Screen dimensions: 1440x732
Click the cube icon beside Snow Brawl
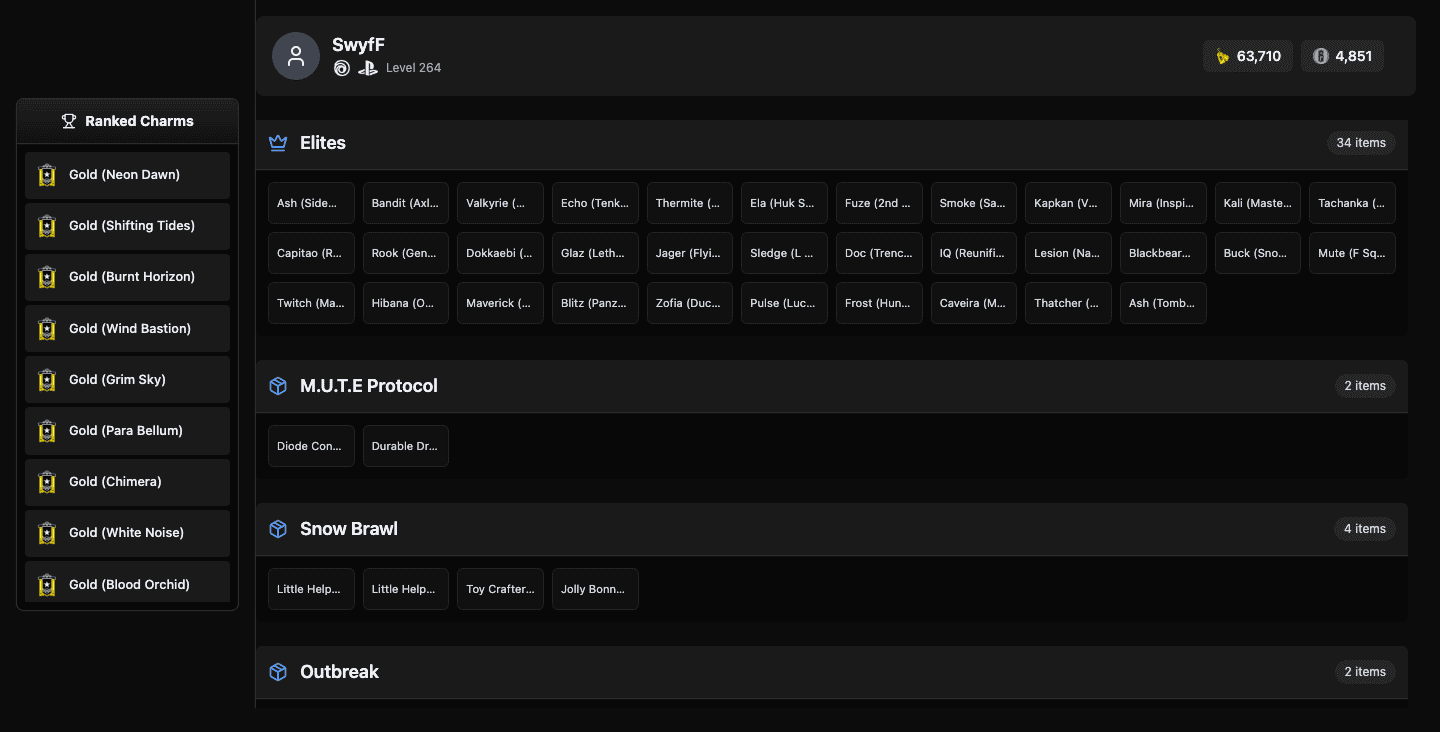click(278, 529)
